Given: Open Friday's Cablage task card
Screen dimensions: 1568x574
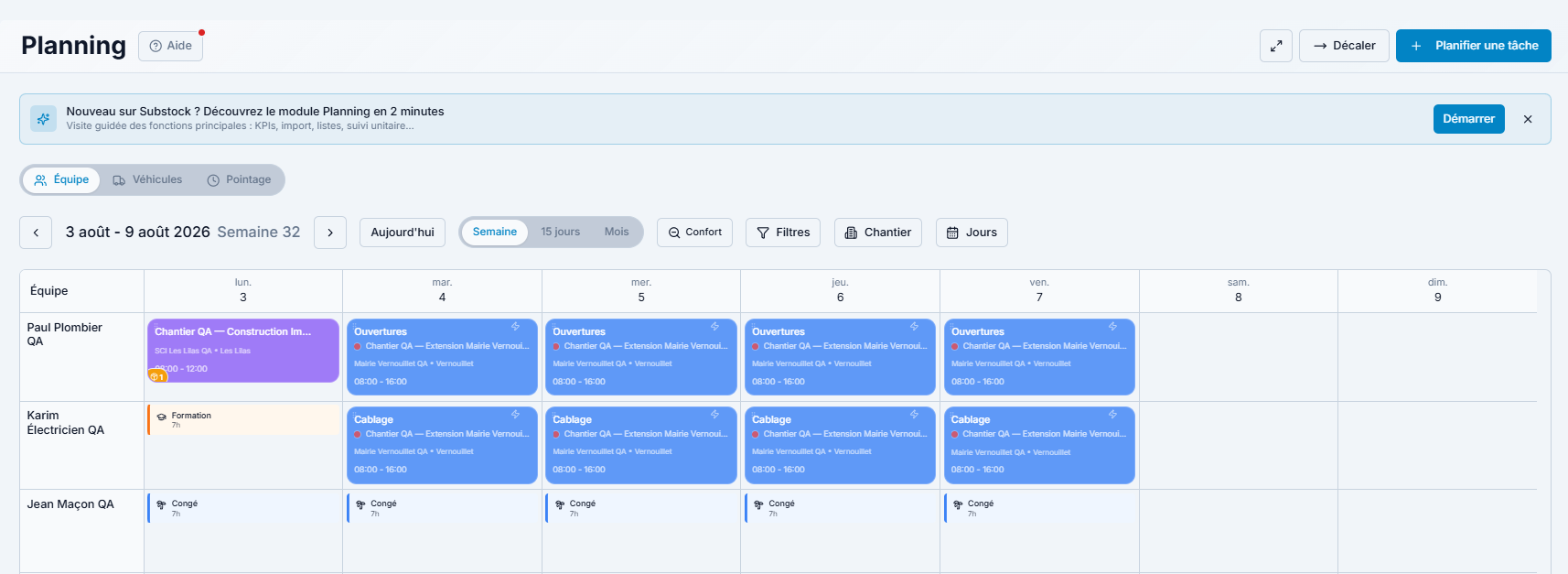Looking at the screenshot, I should coord(1039,445).
